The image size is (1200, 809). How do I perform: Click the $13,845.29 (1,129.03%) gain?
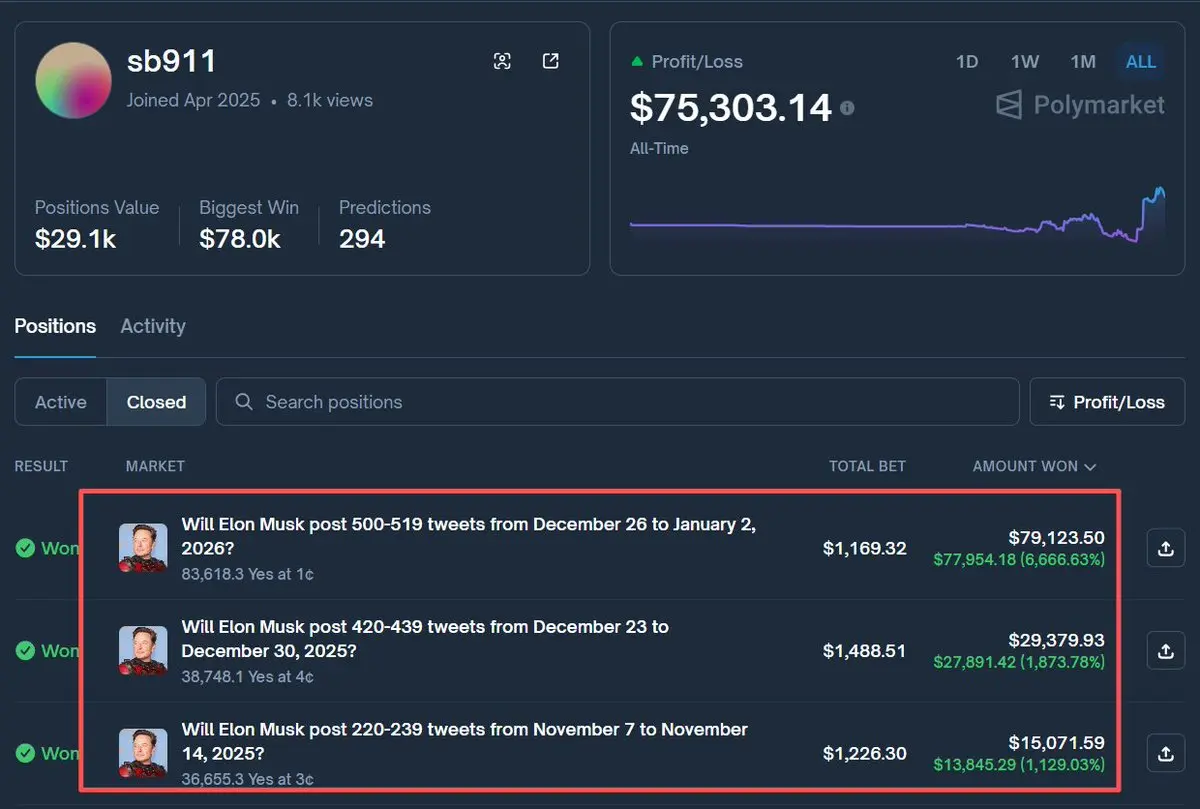click(1019, 764)
